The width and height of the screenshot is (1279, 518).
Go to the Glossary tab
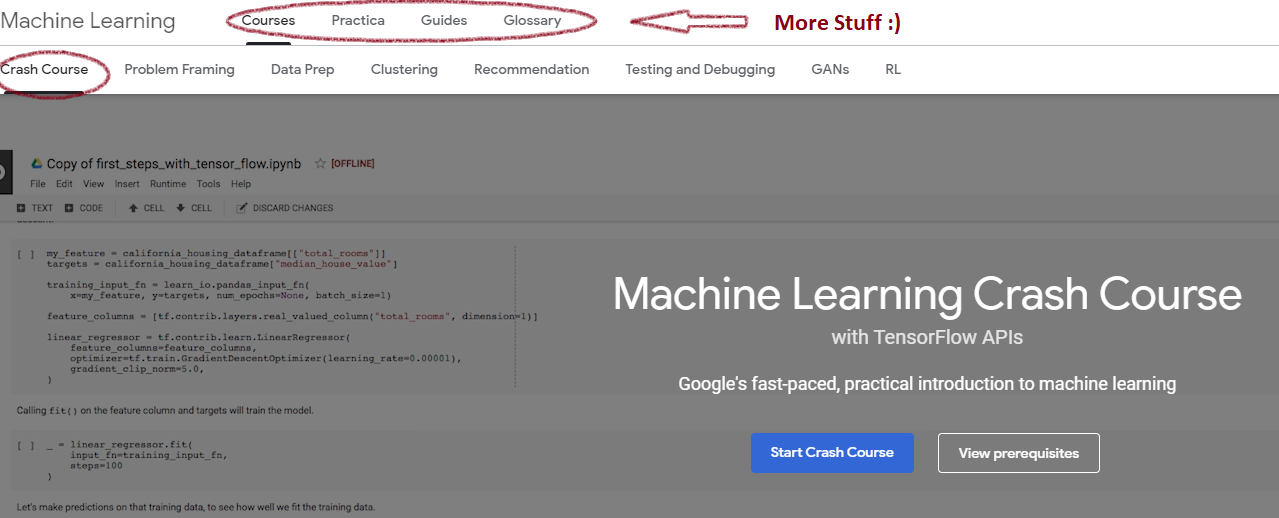(532, 21)
